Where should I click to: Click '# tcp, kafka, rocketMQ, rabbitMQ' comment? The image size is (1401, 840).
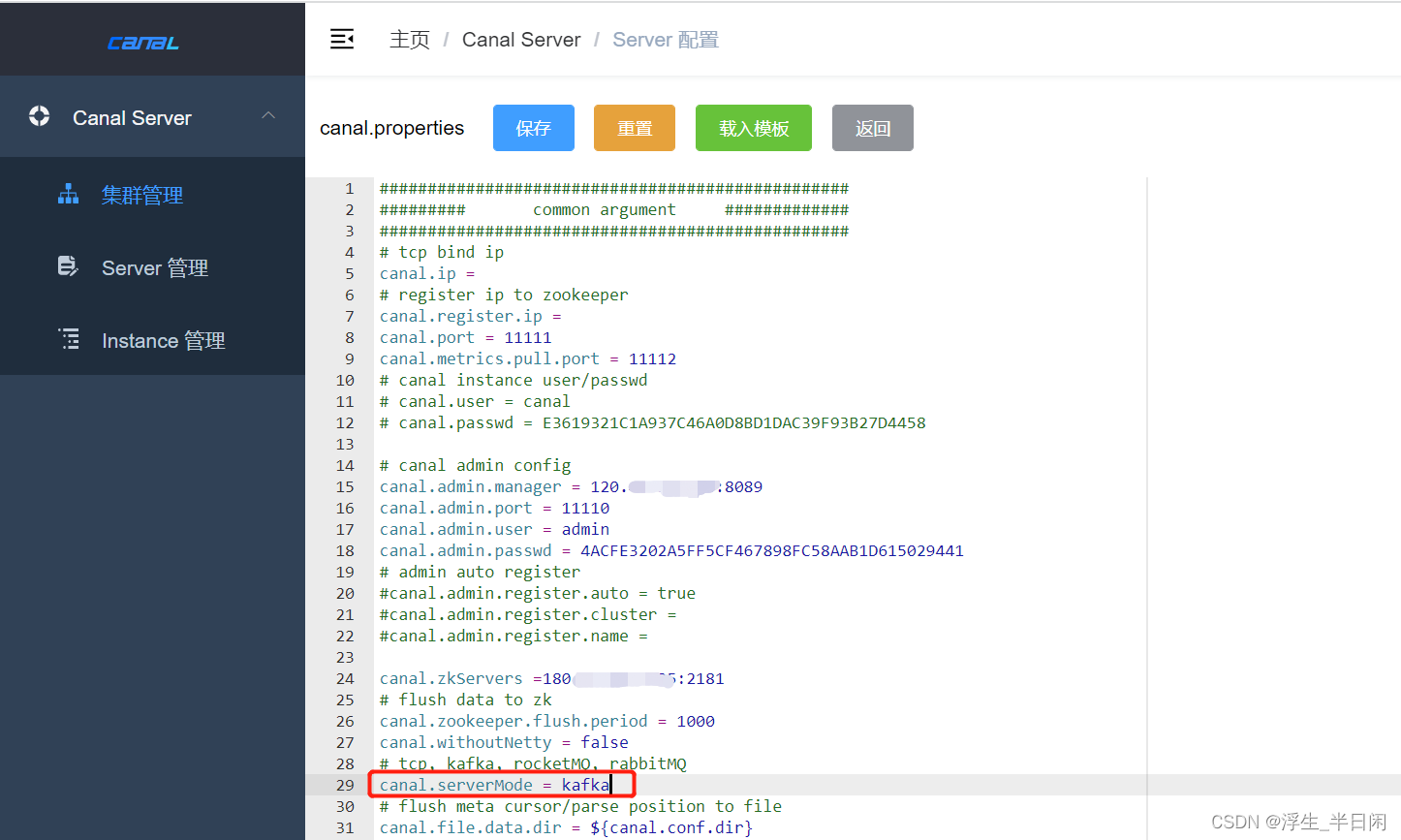(x=533, y=763)
